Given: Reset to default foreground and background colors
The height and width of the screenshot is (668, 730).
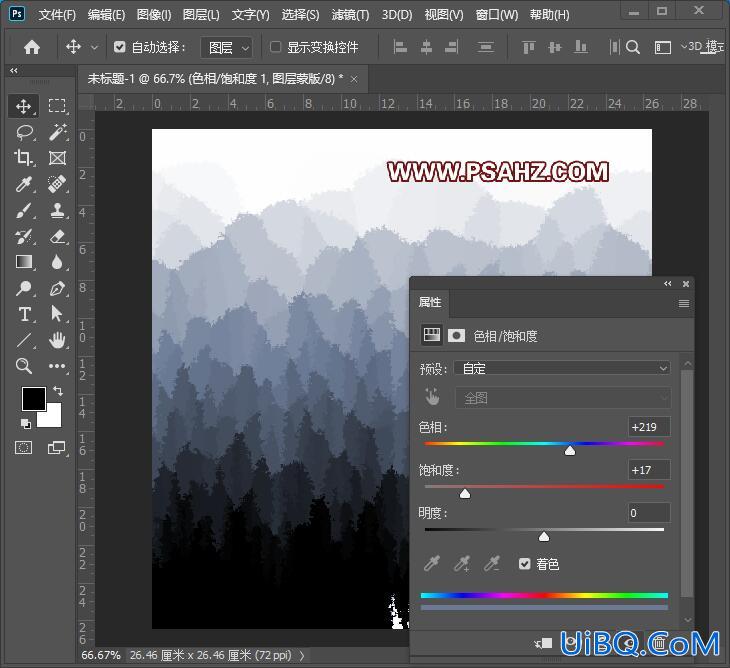Looking at the screenshot, I should tap(26, 424).
